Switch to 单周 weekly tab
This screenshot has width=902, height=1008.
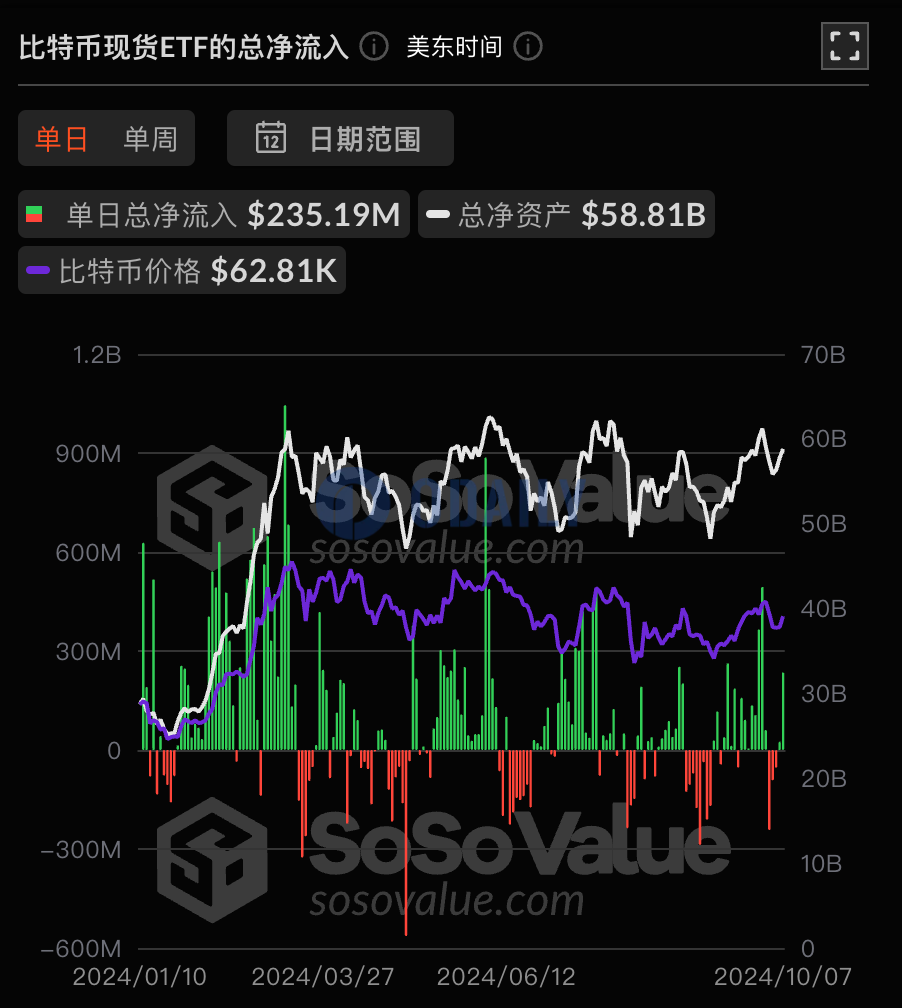150,139
